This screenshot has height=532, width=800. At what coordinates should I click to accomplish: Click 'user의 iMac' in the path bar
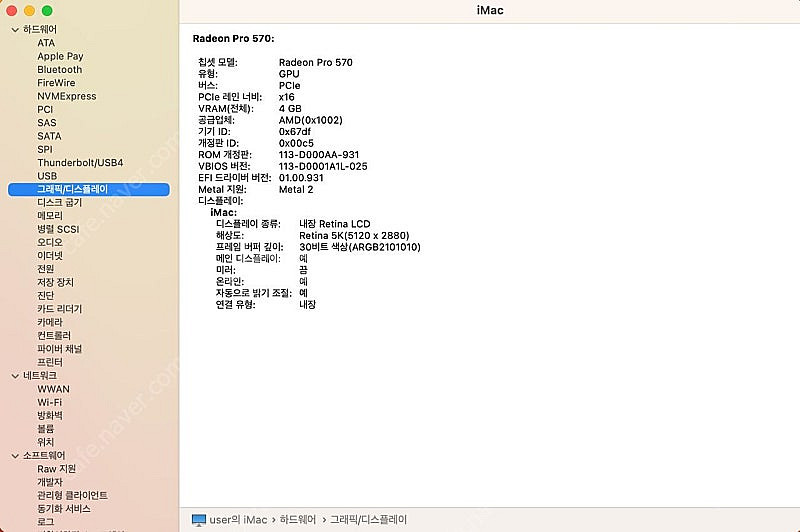coord(238,519)
